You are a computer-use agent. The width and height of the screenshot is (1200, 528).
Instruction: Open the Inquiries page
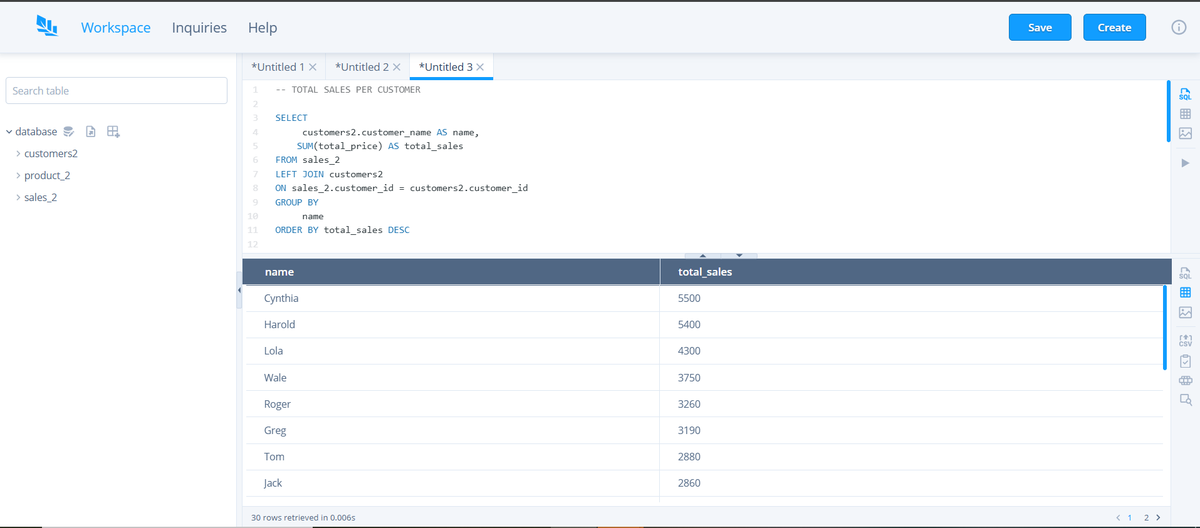[x=199, y=28]
